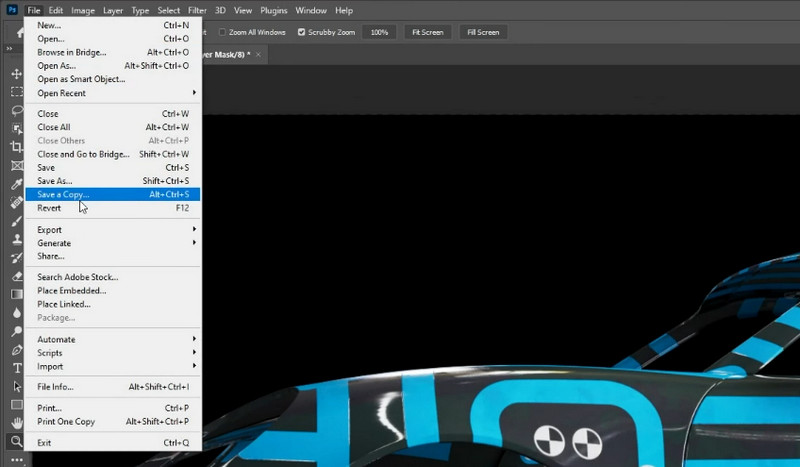Select the Dodge tool
This screenshot has width=800, height=467.
[16, 331]
